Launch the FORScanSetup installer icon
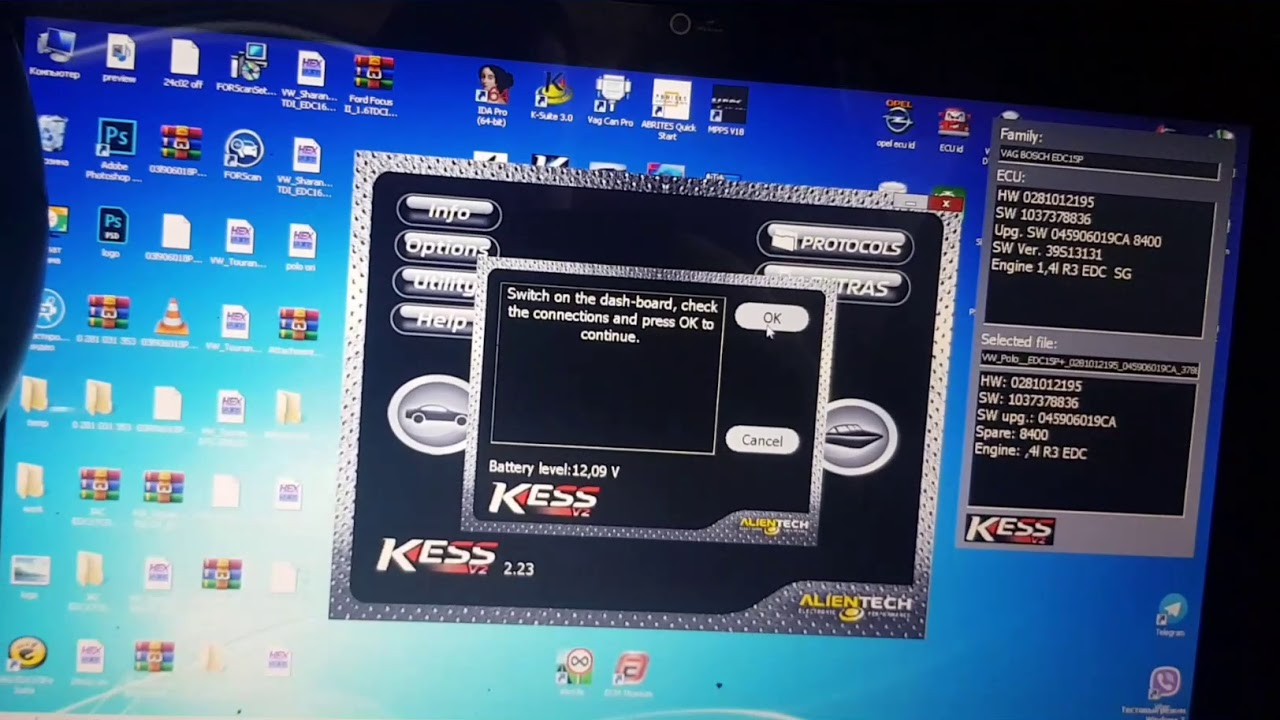 point(246,68)
